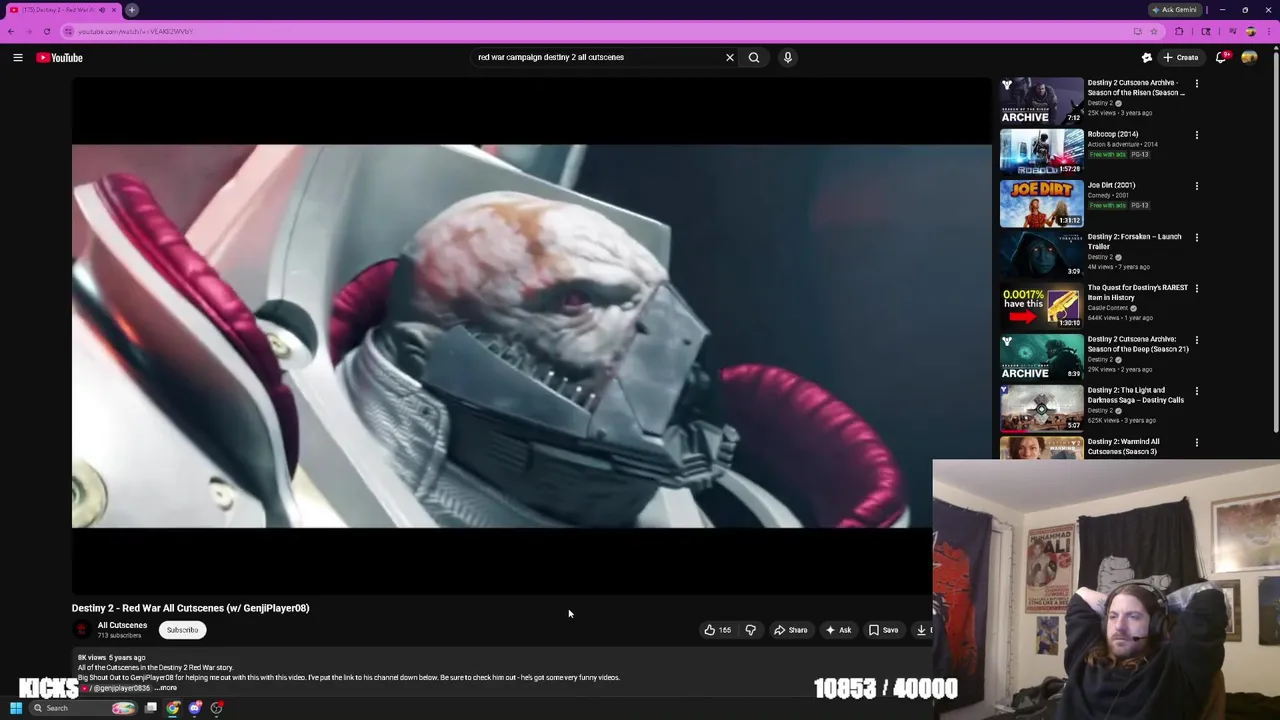Open Chrome three-dot menu
The image size is (1280, 720).
point(1270,31)
